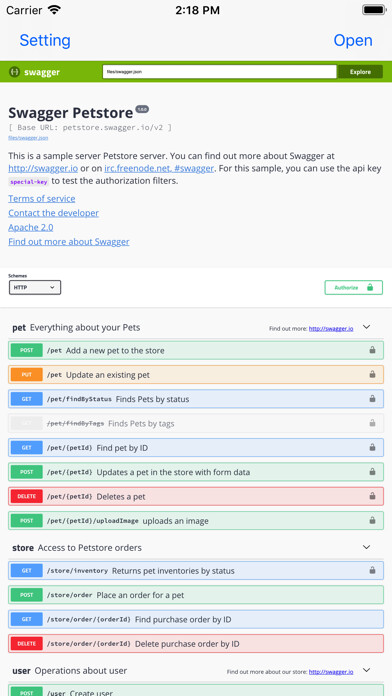392x696 pixels.
Task: Click the lock icon on POST /pet row
Action: [x=372, y=350]
